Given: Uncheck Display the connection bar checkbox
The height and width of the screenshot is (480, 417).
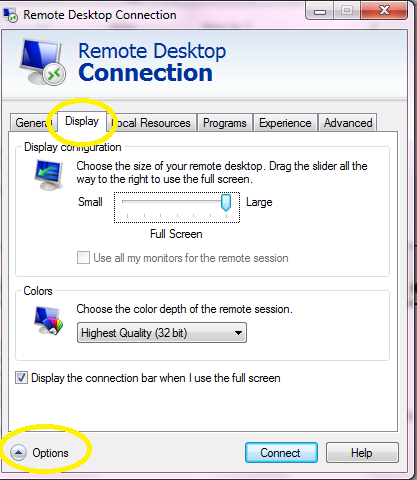Looking at the screenshot, I should click(21, 378).
